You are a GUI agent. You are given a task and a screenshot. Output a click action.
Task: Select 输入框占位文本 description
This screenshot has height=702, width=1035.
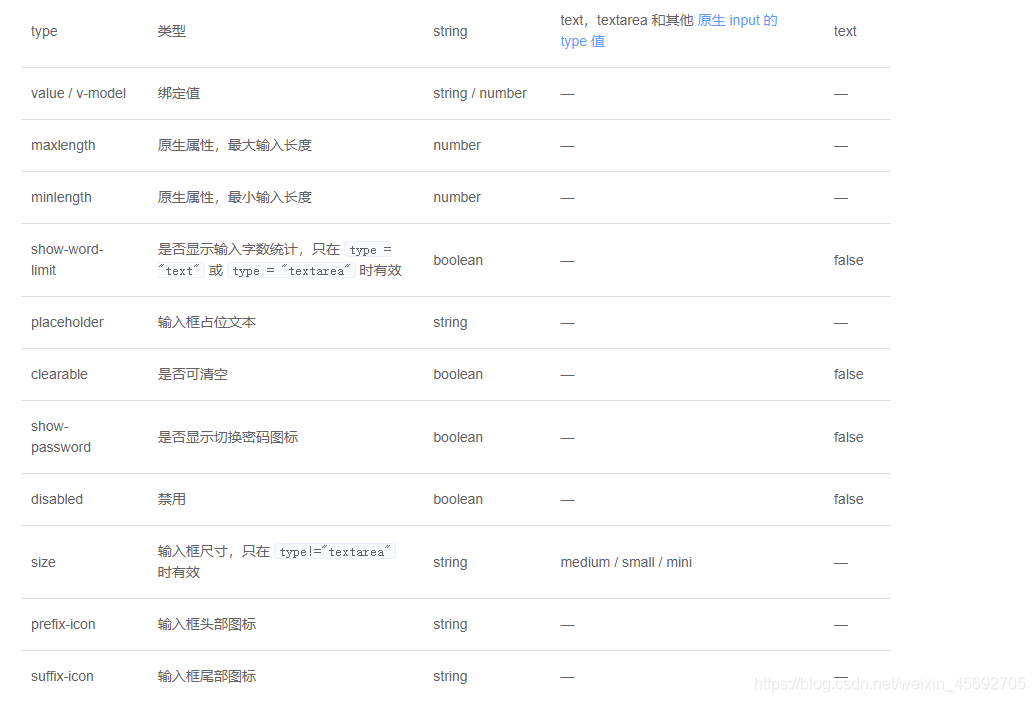[x=207, y=322]
